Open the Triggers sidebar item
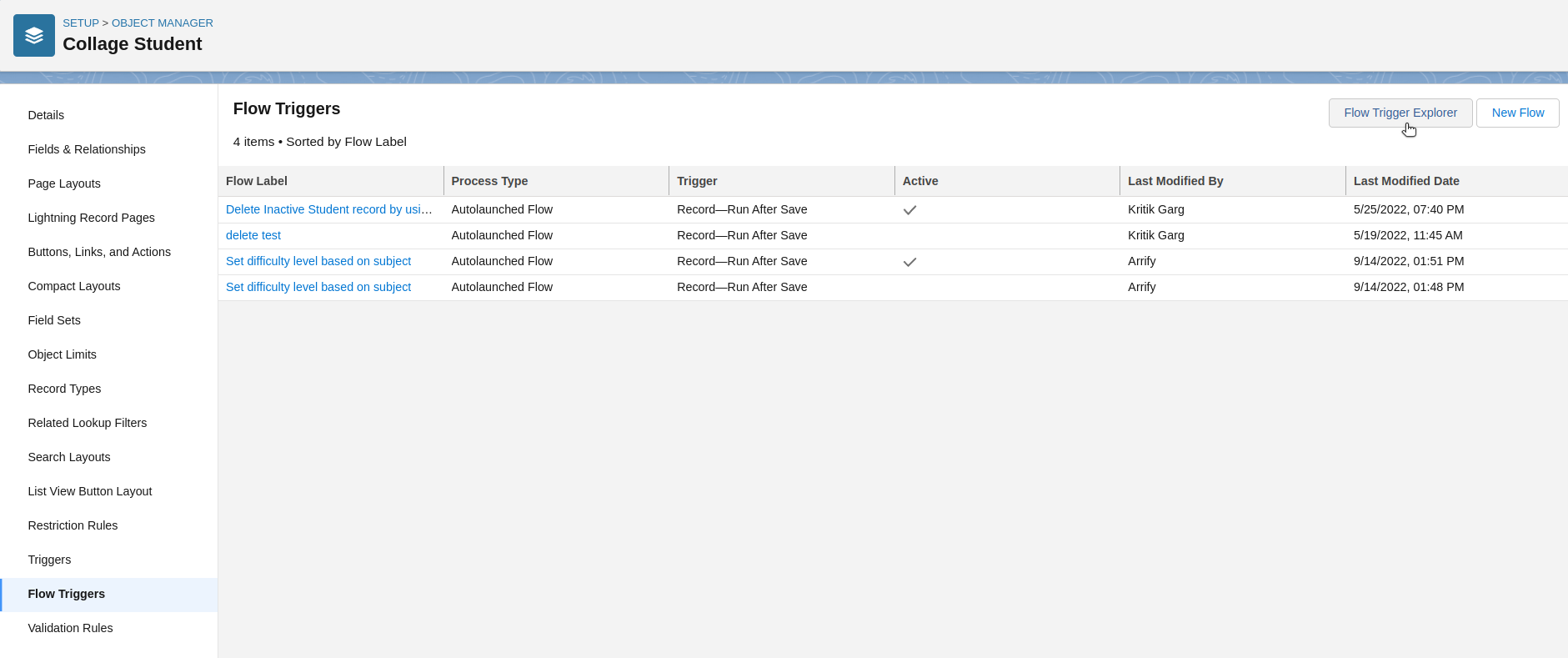This screenshot has height=658, width=1568. [x=49, y=560]
